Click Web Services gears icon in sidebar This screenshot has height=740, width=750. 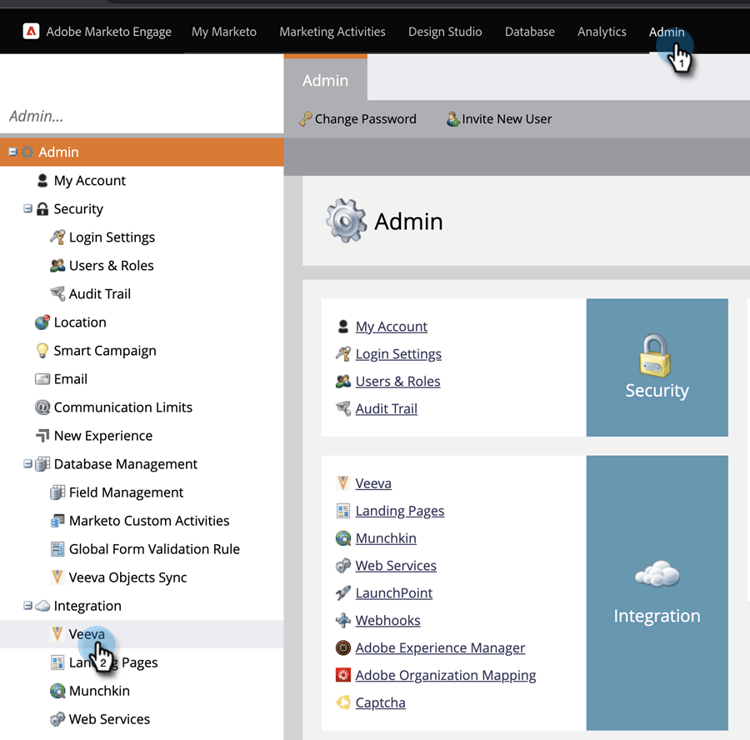(57, 719)
